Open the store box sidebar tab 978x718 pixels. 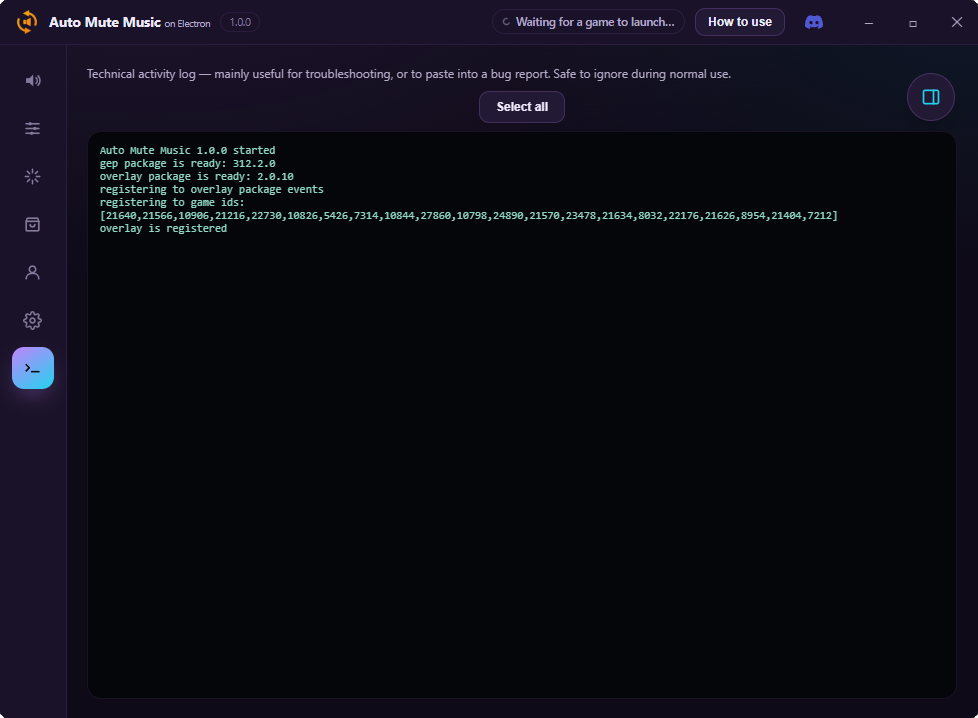[32, 225]
